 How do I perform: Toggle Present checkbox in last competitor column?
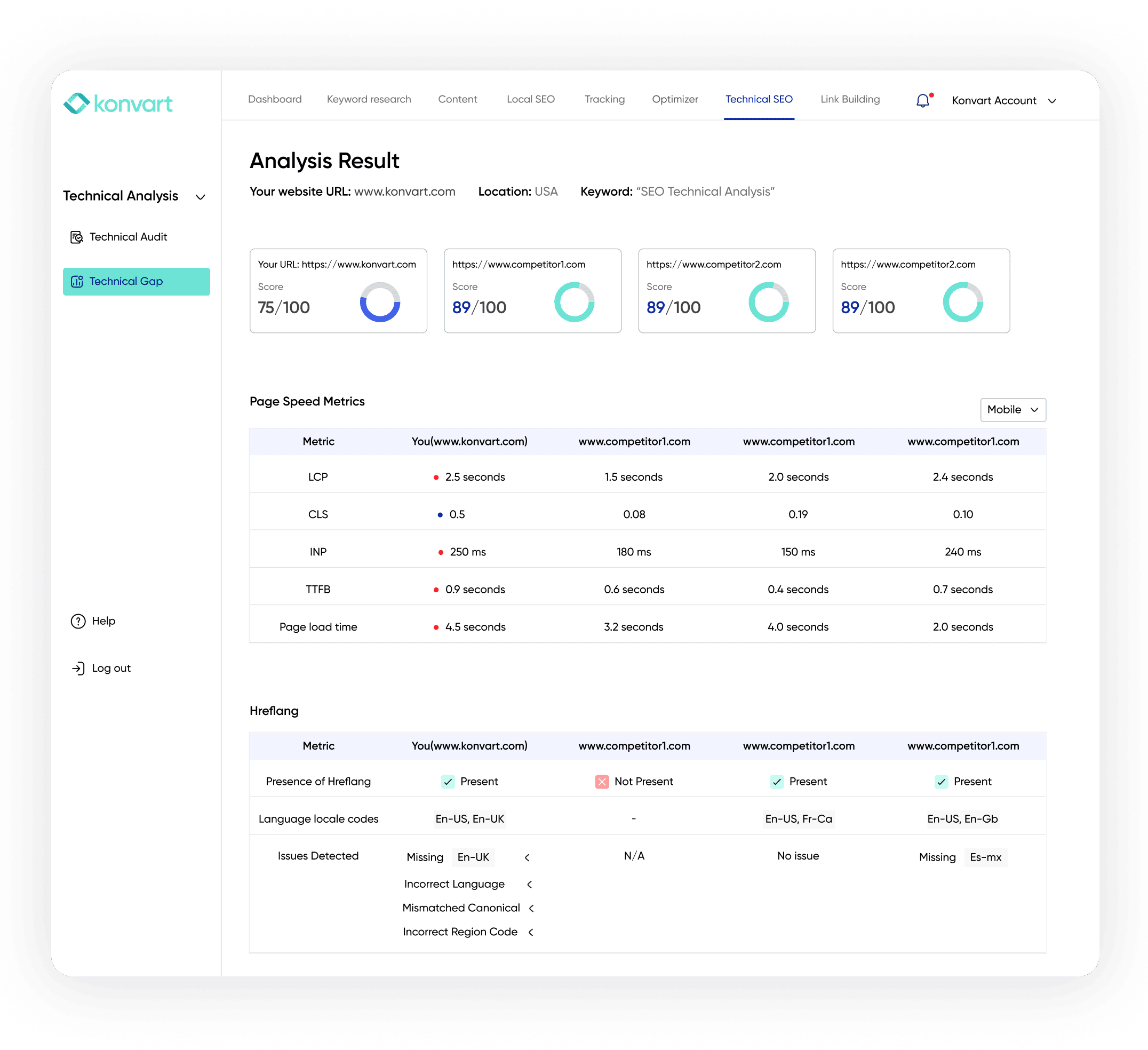point(942,782)
